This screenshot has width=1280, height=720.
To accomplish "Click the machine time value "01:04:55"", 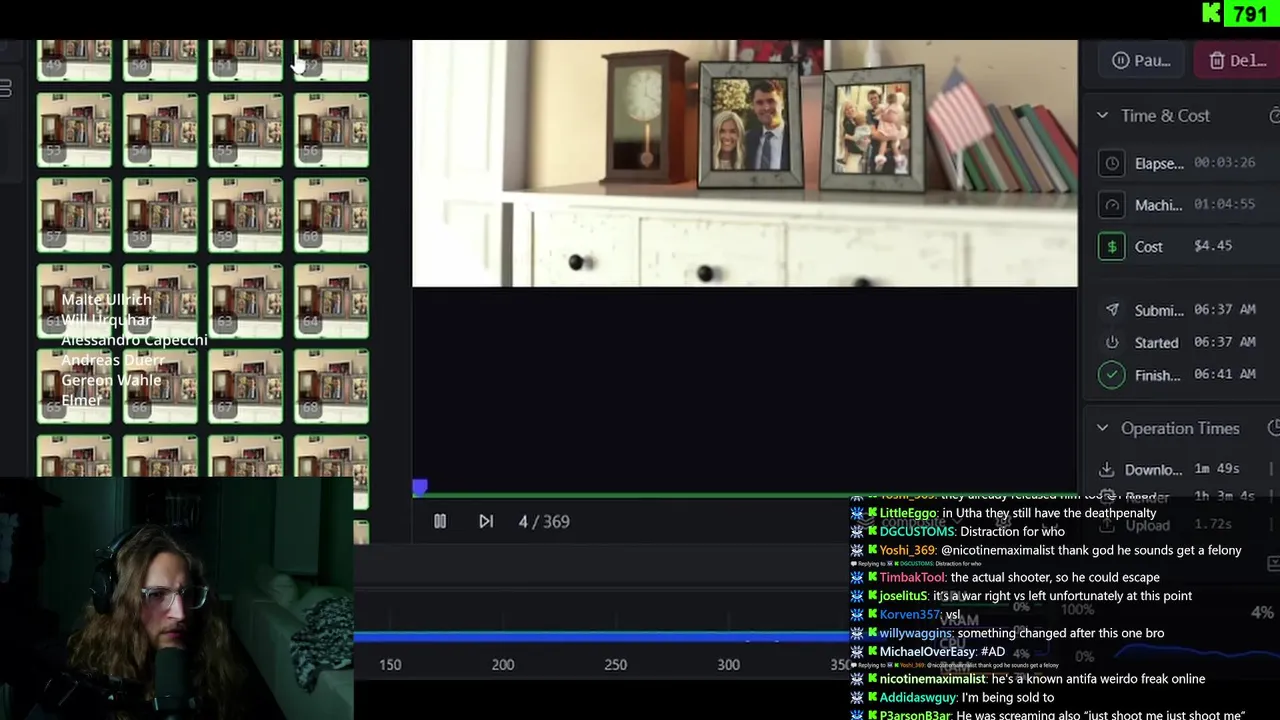I will click(x=1225, y=205).
